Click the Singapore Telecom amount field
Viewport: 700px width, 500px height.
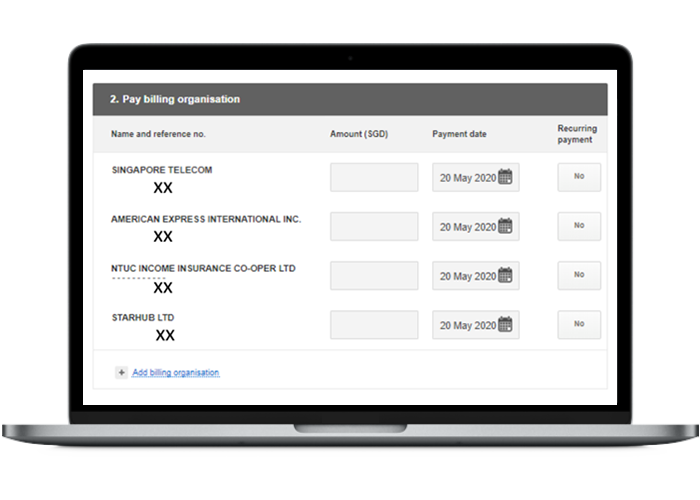click(374, 177)
